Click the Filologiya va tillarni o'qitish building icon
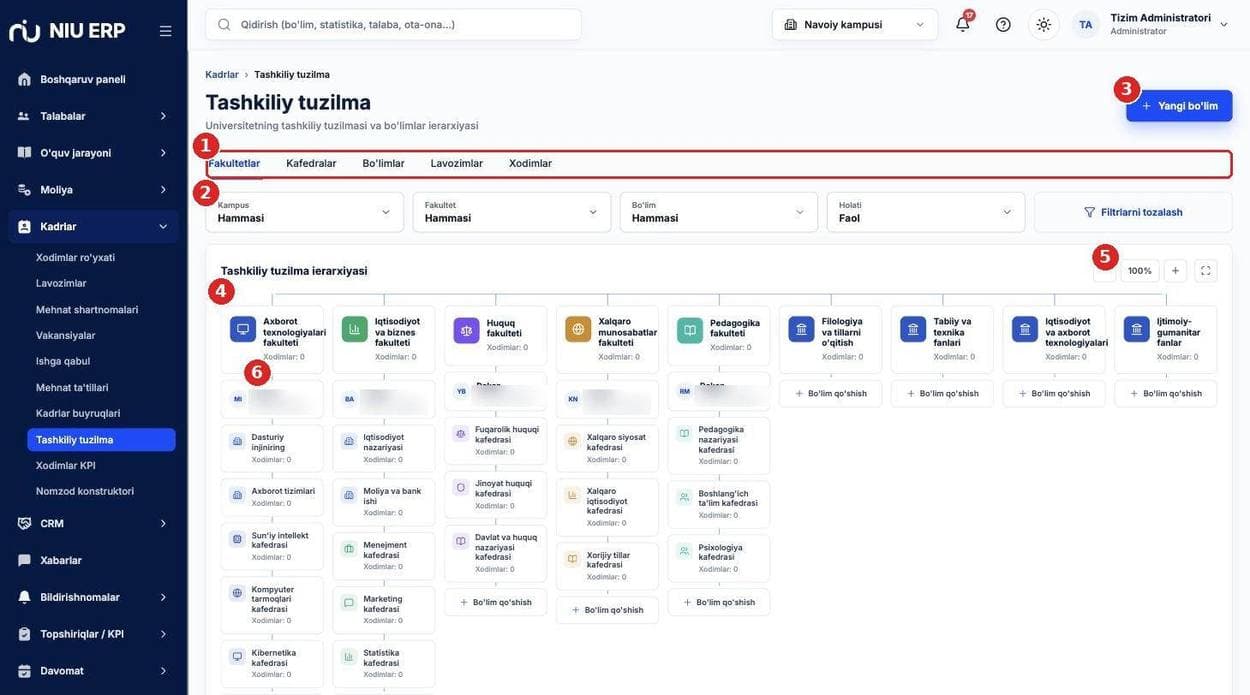Screen dimensions: 1250x695 pos(801,329)
